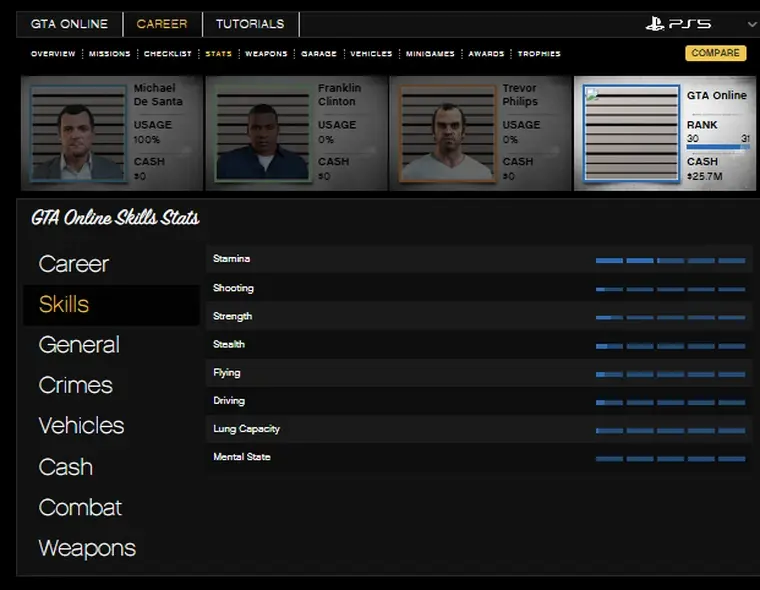The width and height of the screenshot is (760, 590).
Task: Click the GTA Online Skills Stats heading
Action: pyautogui.click(x=115, y=218)
